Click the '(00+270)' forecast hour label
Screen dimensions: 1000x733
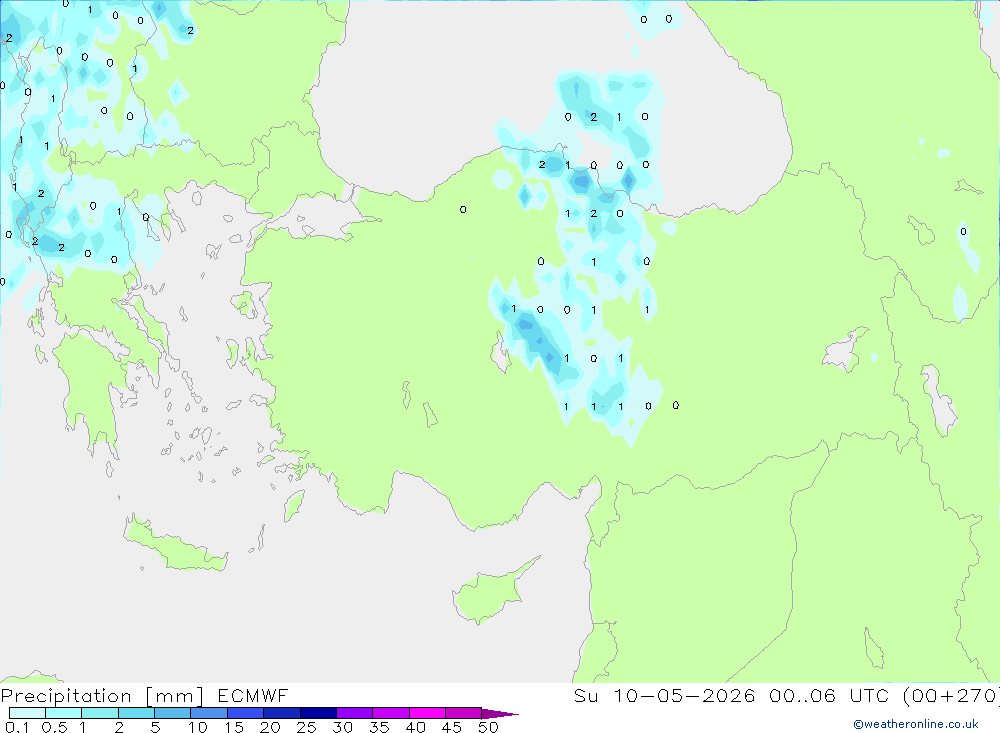(x=951, y=696)
